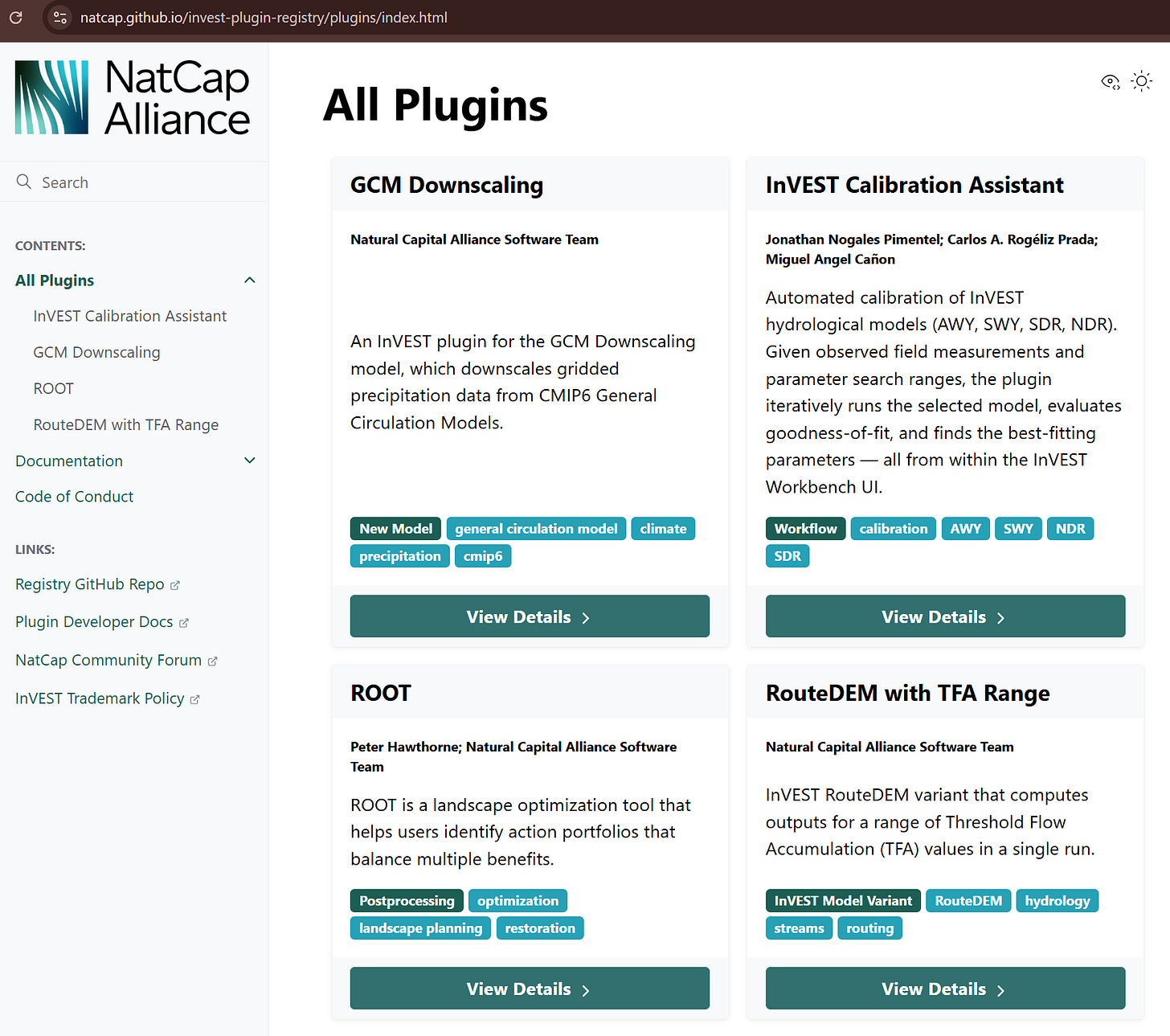Open NatCap Community Forum link

(108, 660)
